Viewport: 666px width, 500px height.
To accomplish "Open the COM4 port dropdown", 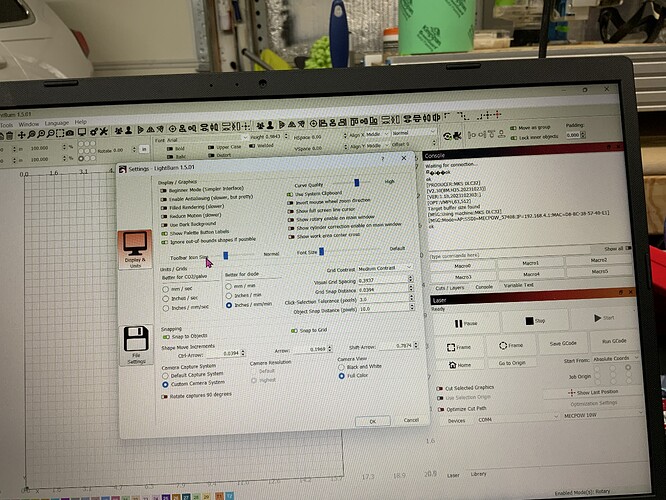I will [x=517, y=418].
